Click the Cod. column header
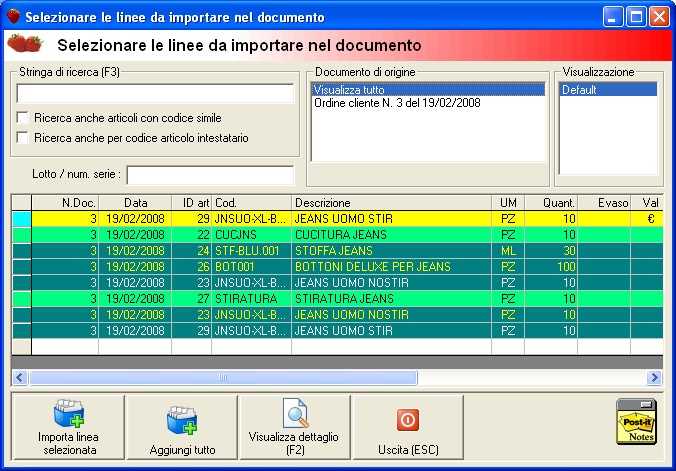 (251, 203)
